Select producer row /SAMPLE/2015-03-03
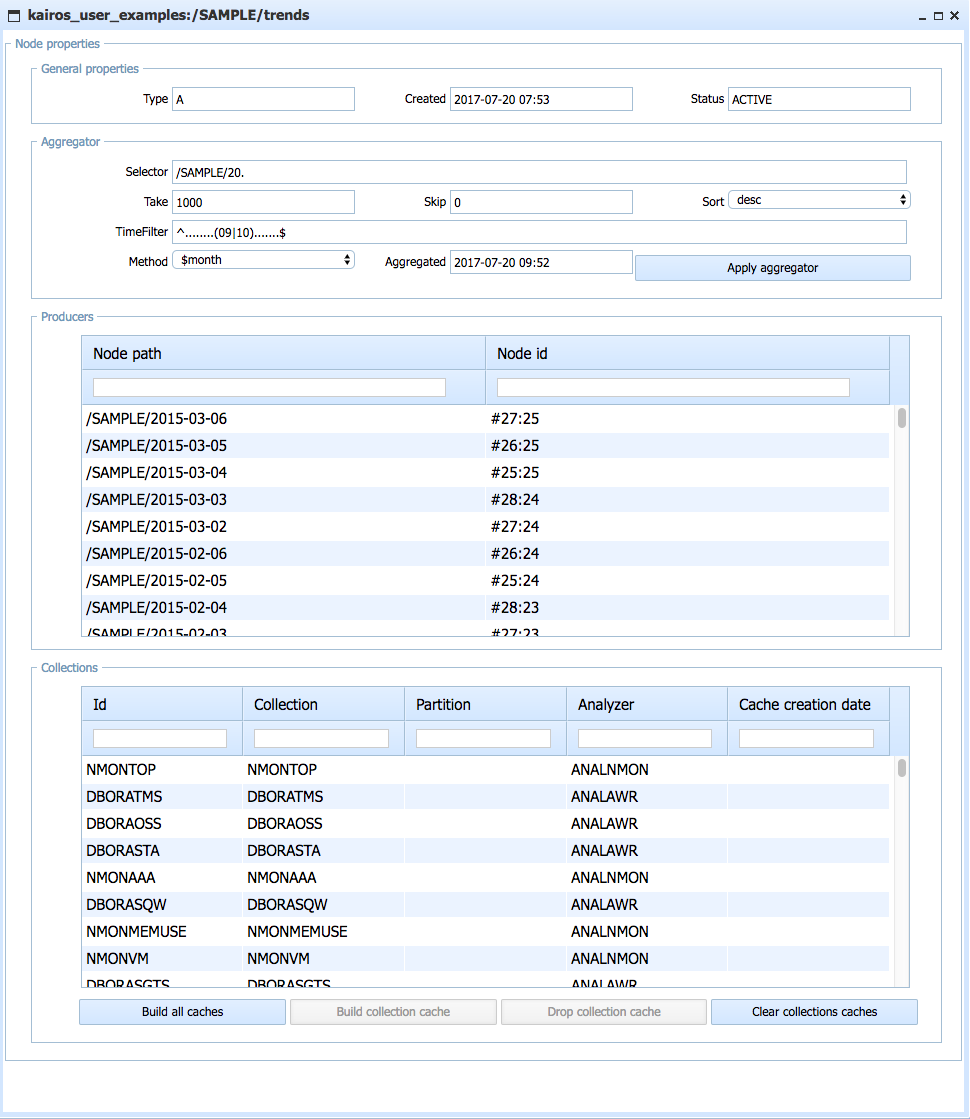Image resolution: width=970 pixels, height=1119 pixels. click(x=485, y=500)
